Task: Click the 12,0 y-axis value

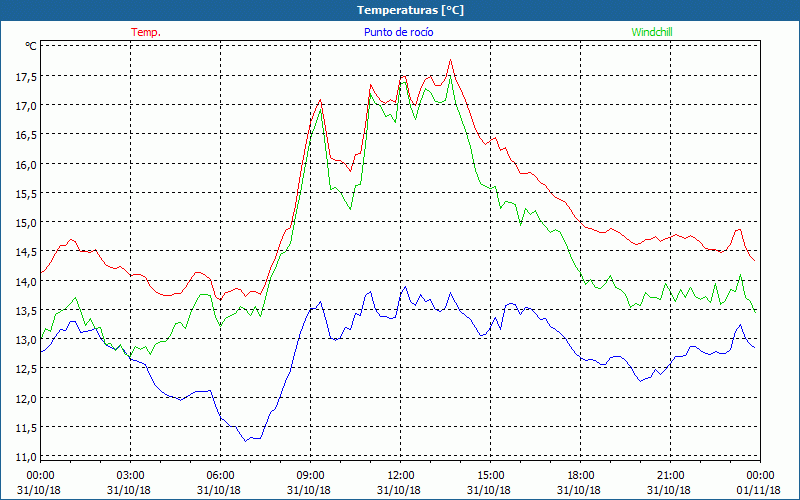Action: [26, 398]
